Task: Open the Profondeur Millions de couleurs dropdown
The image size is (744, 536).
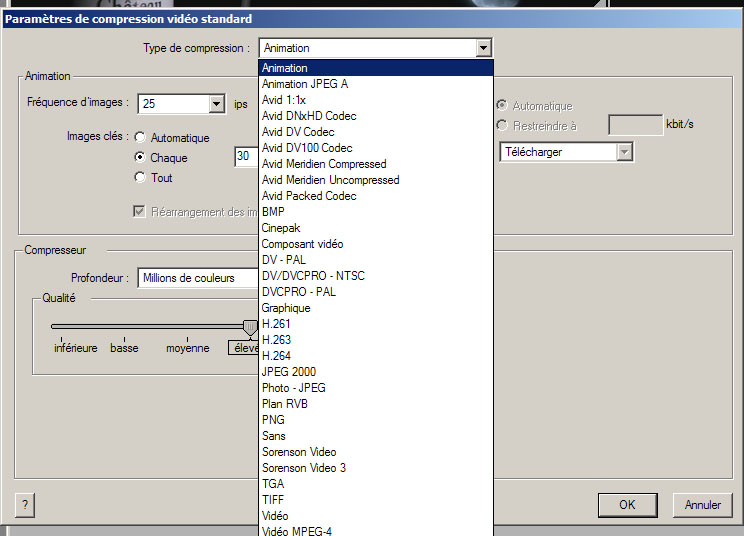Action: click(x=198, y=278)
